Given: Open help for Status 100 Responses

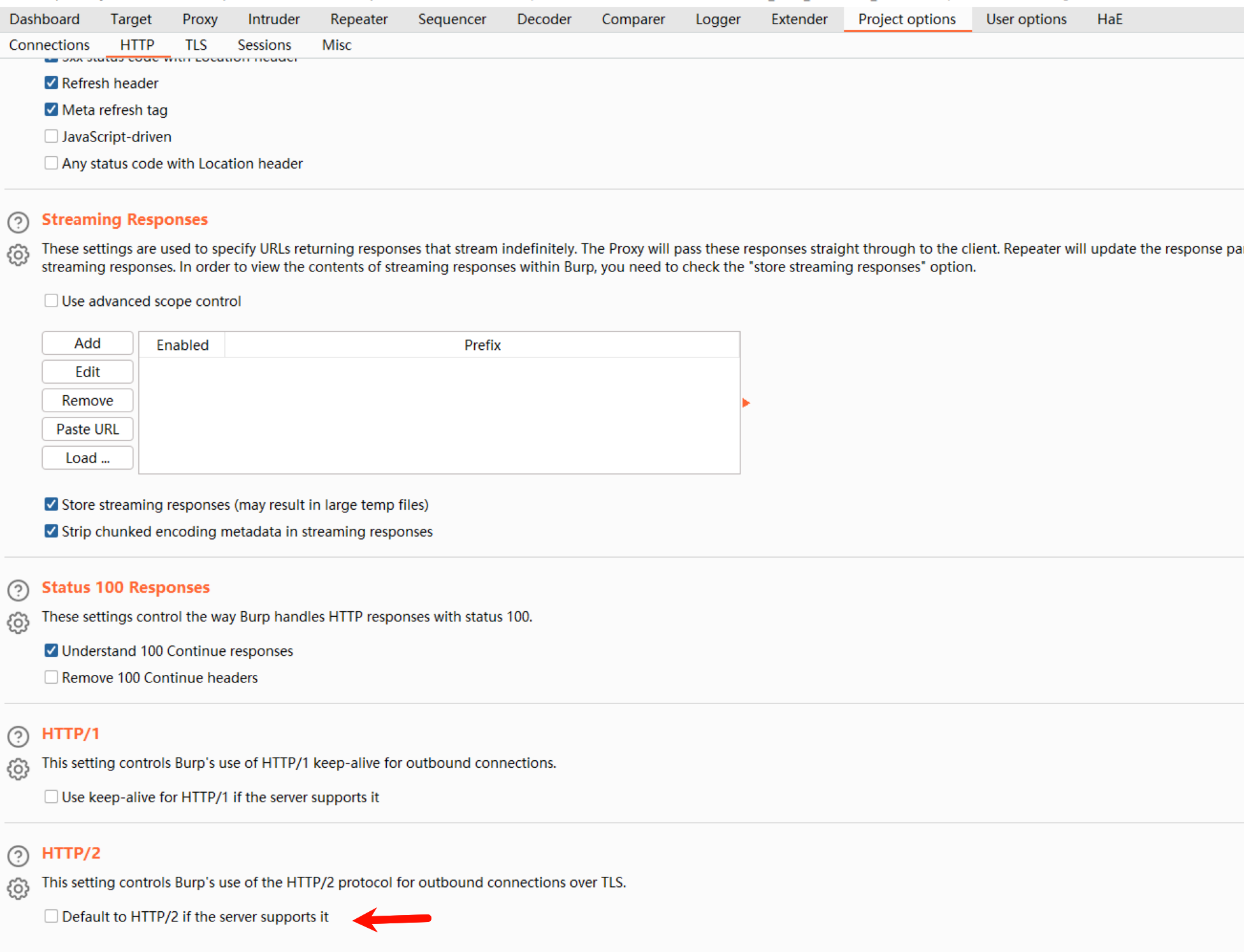Looking at the screenshot, I should click(18, 590).
